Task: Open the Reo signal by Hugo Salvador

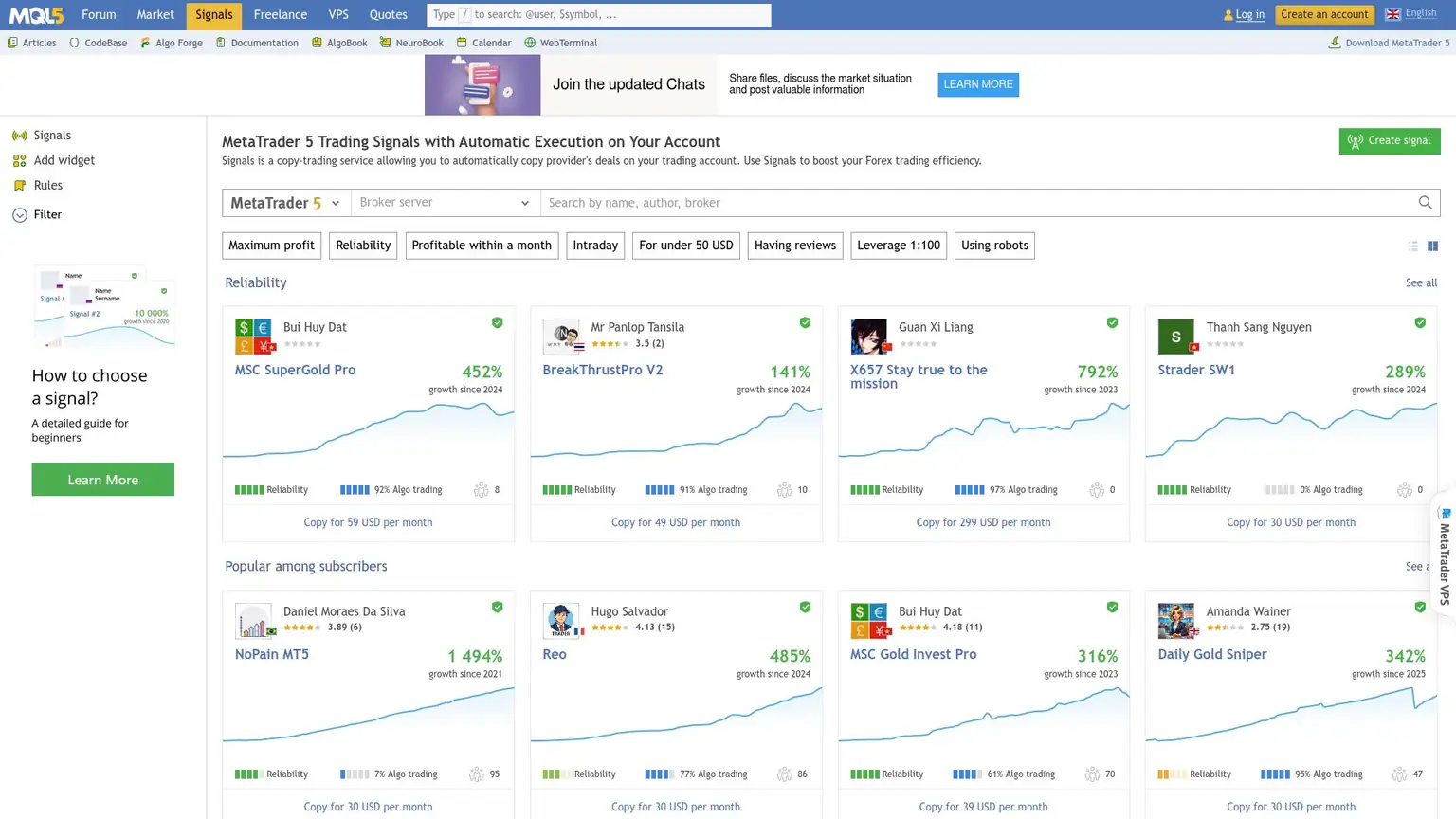Action: click(x=555, y=655)
